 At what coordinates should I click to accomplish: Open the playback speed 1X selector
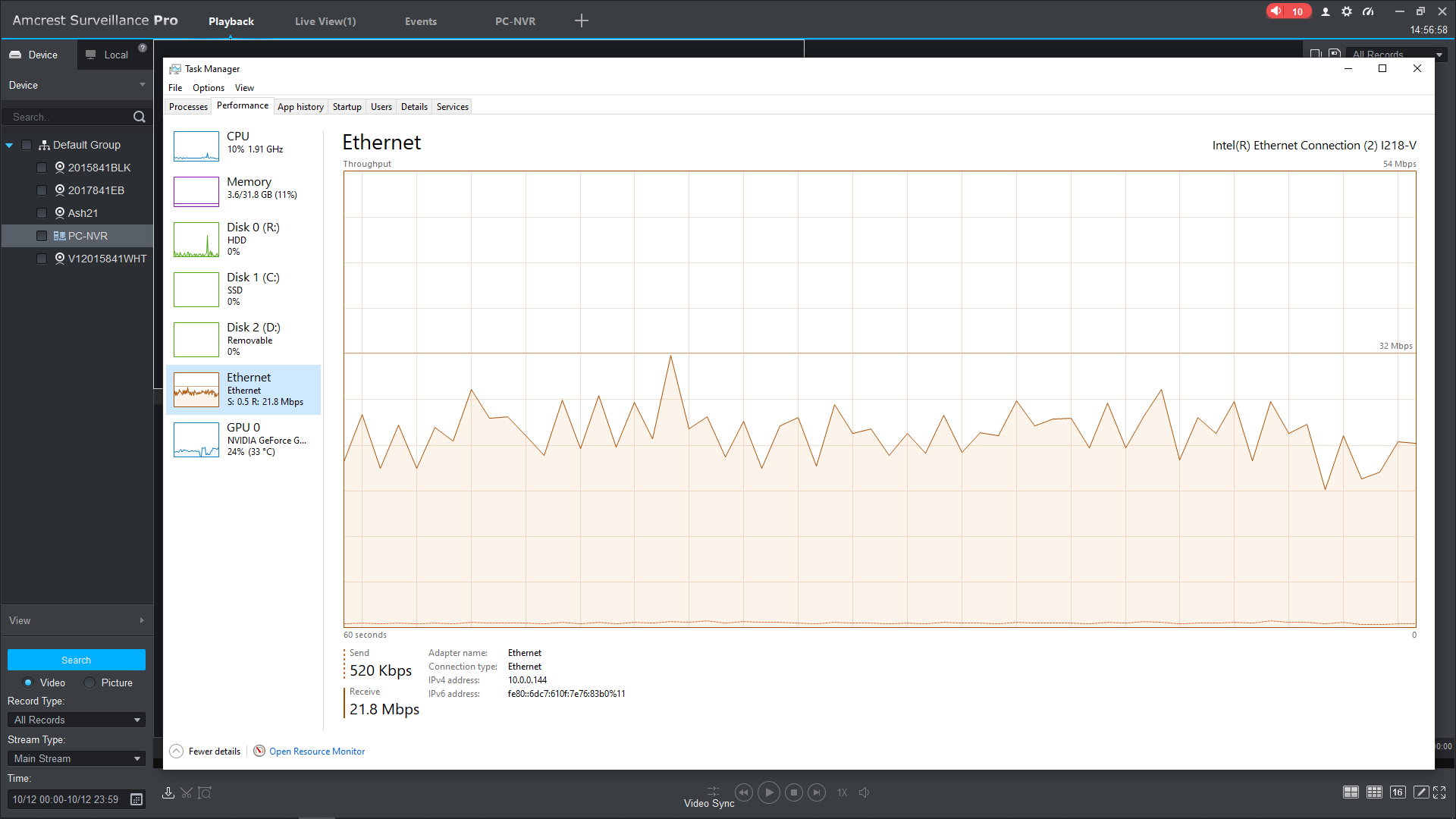click(x=842, y=792)
